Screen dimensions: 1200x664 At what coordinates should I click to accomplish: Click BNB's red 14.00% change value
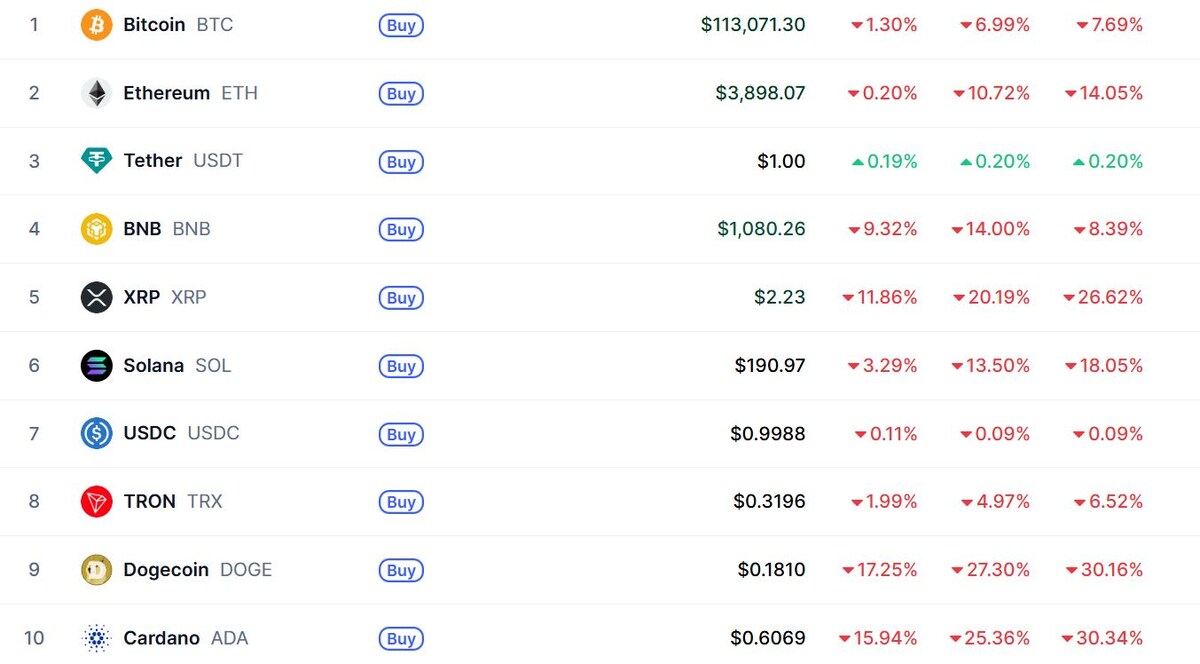coord(992,229)
